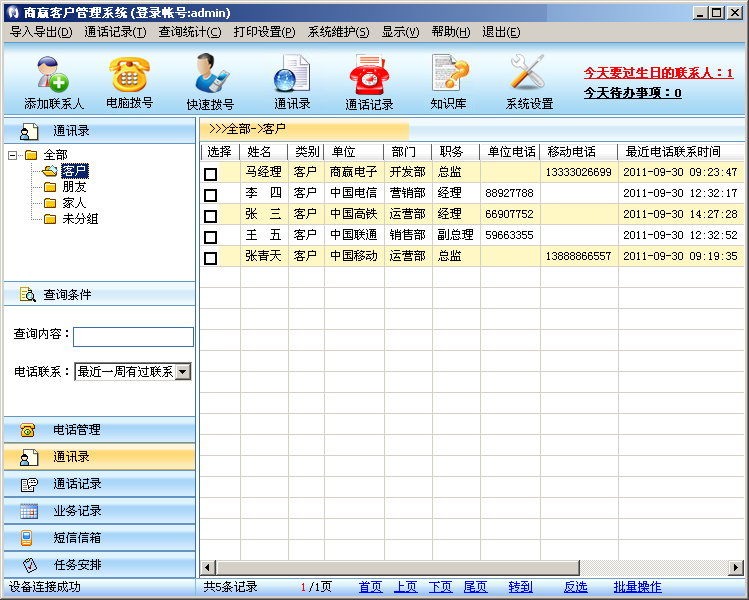Select the 朋友 group in tree
The width and height of the screenshot is (749, 600).
coord(74,187)
